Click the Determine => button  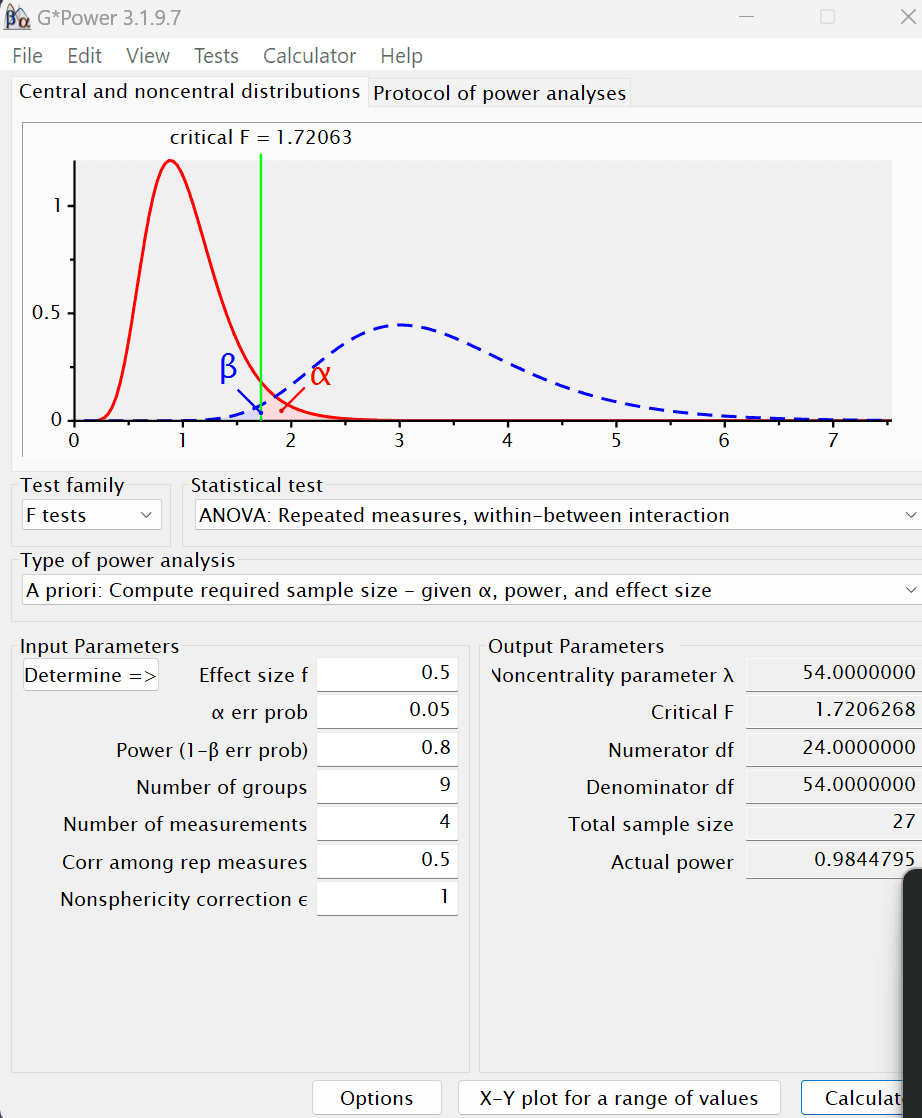click(91, 675)
